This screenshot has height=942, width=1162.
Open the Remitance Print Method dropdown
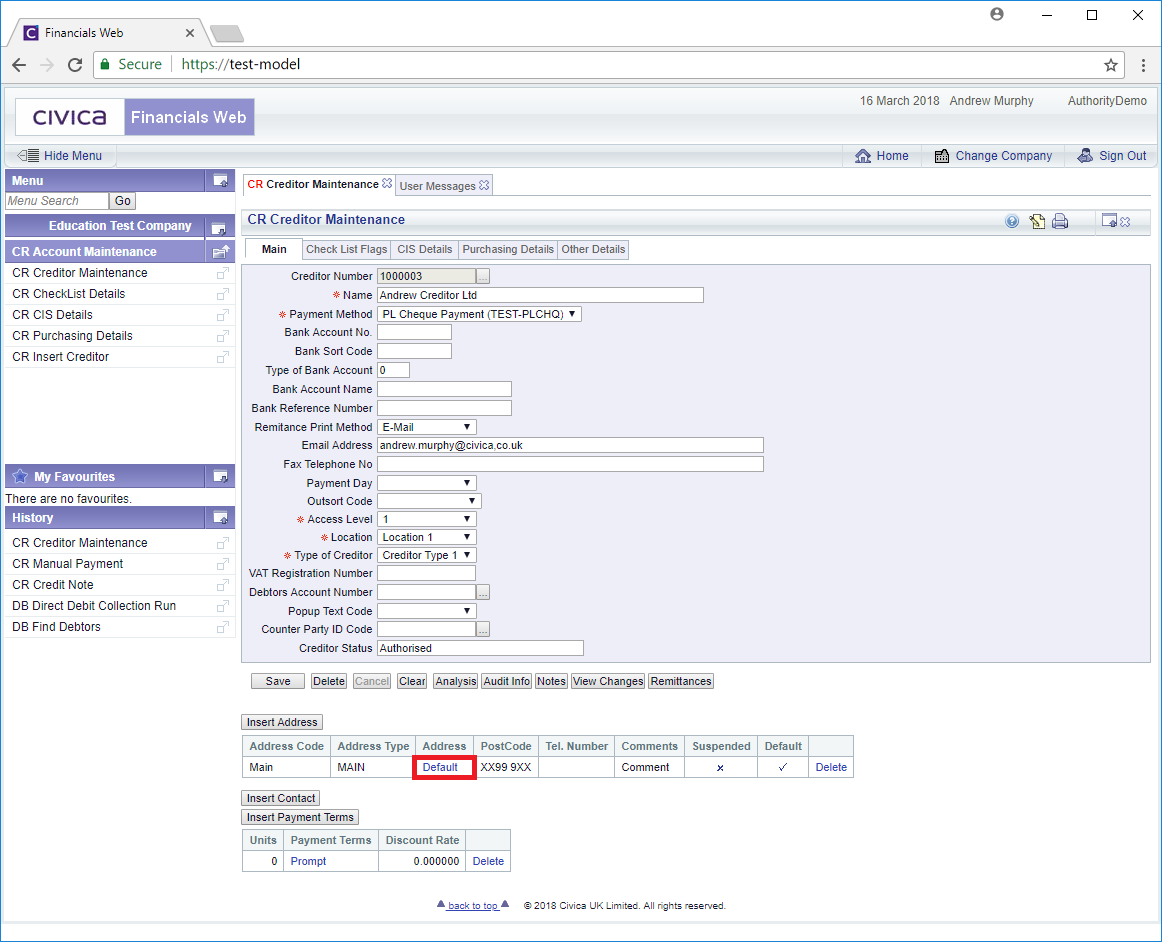pyautogui.click(x=427, y=427)
